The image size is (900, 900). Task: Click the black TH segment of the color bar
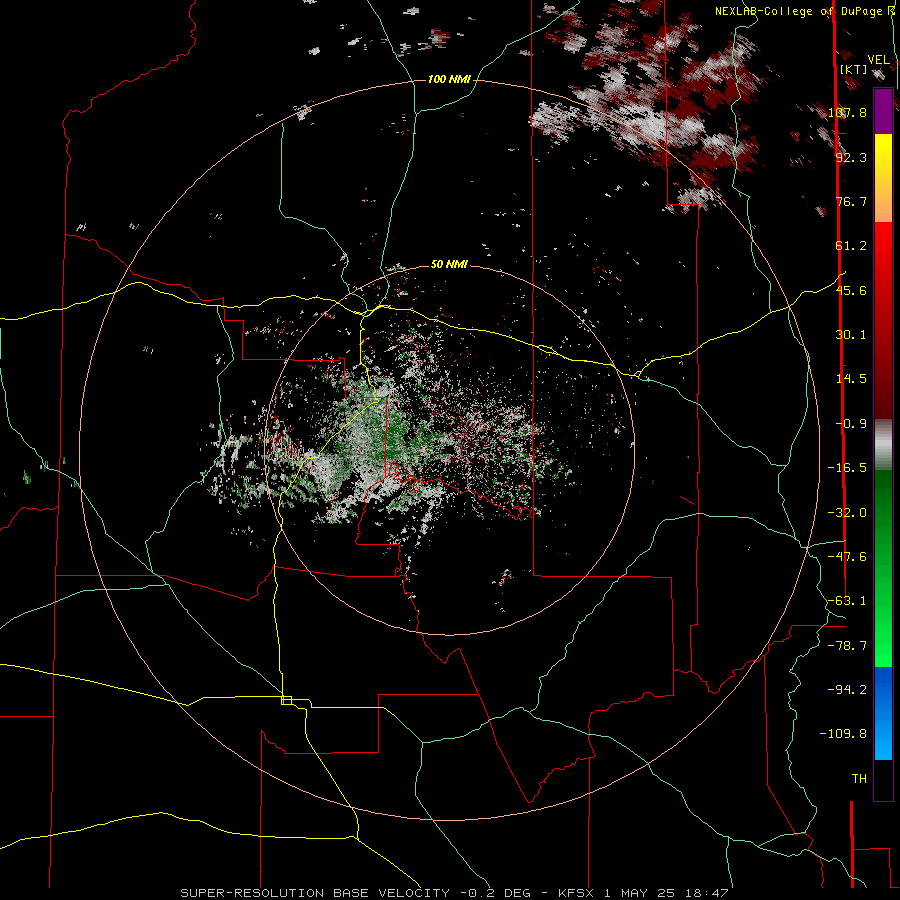tap(883, 780)
